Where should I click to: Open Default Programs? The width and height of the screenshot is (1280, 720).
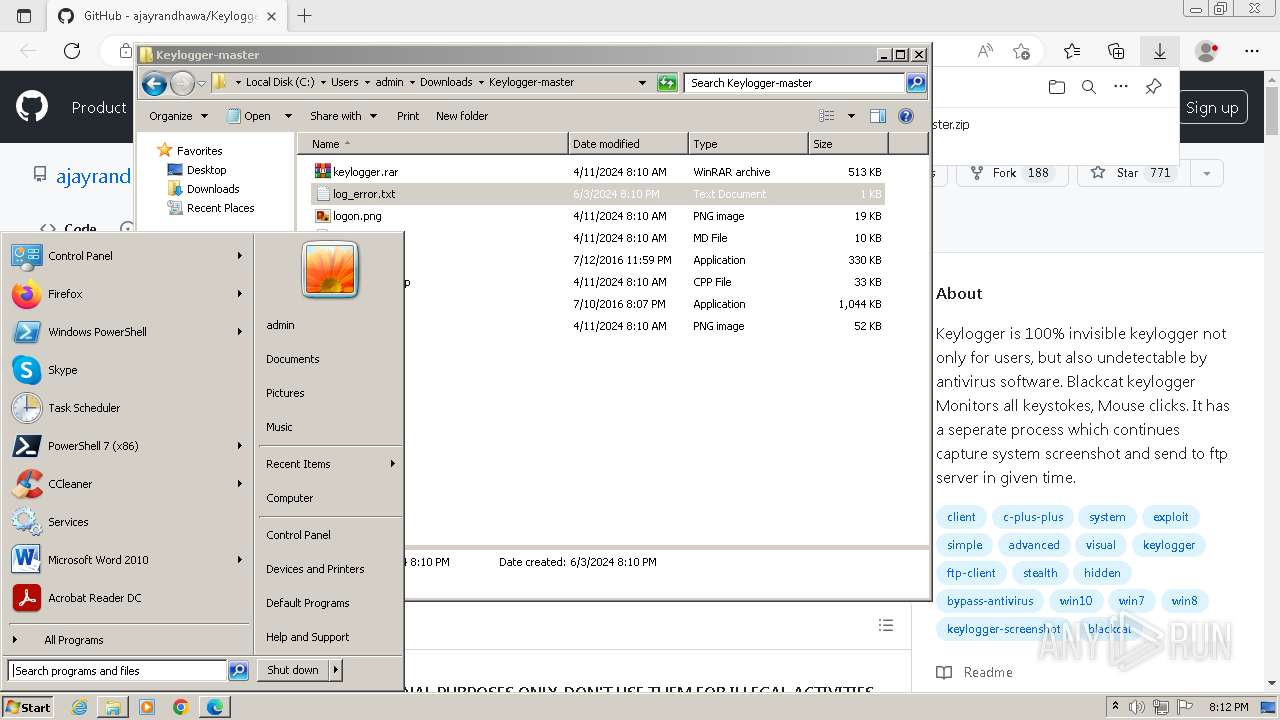tap(308, 603)
